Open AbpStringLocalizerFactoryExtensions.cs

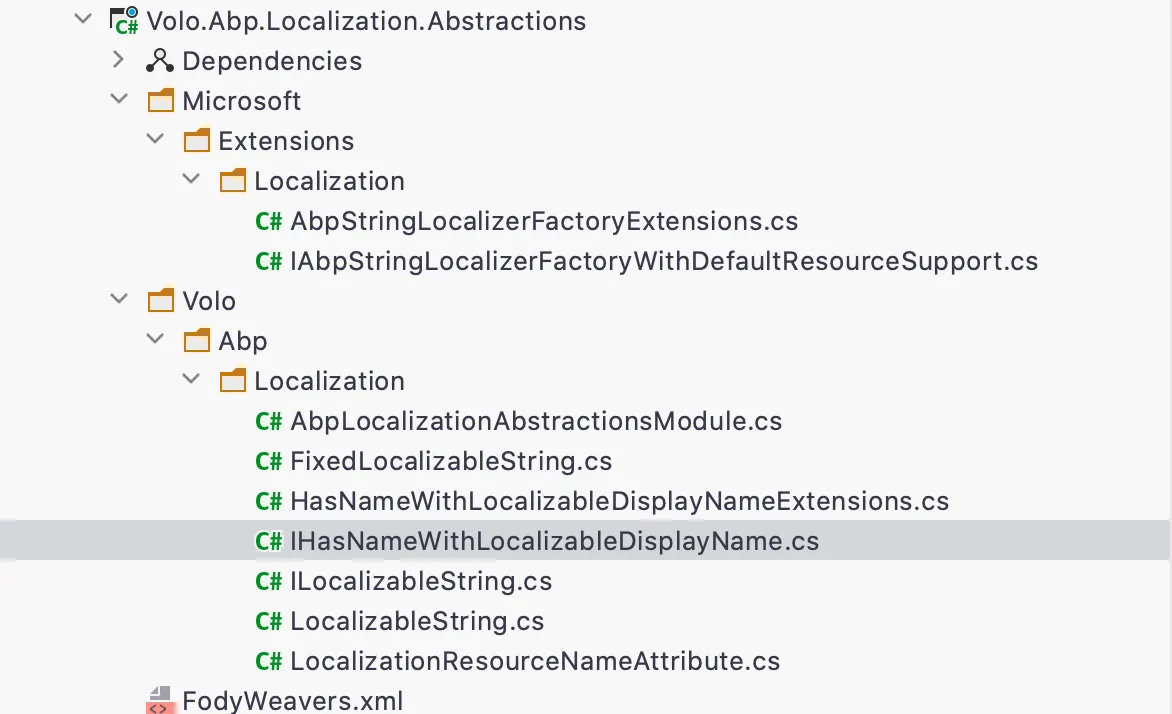(x=544, y=221)
